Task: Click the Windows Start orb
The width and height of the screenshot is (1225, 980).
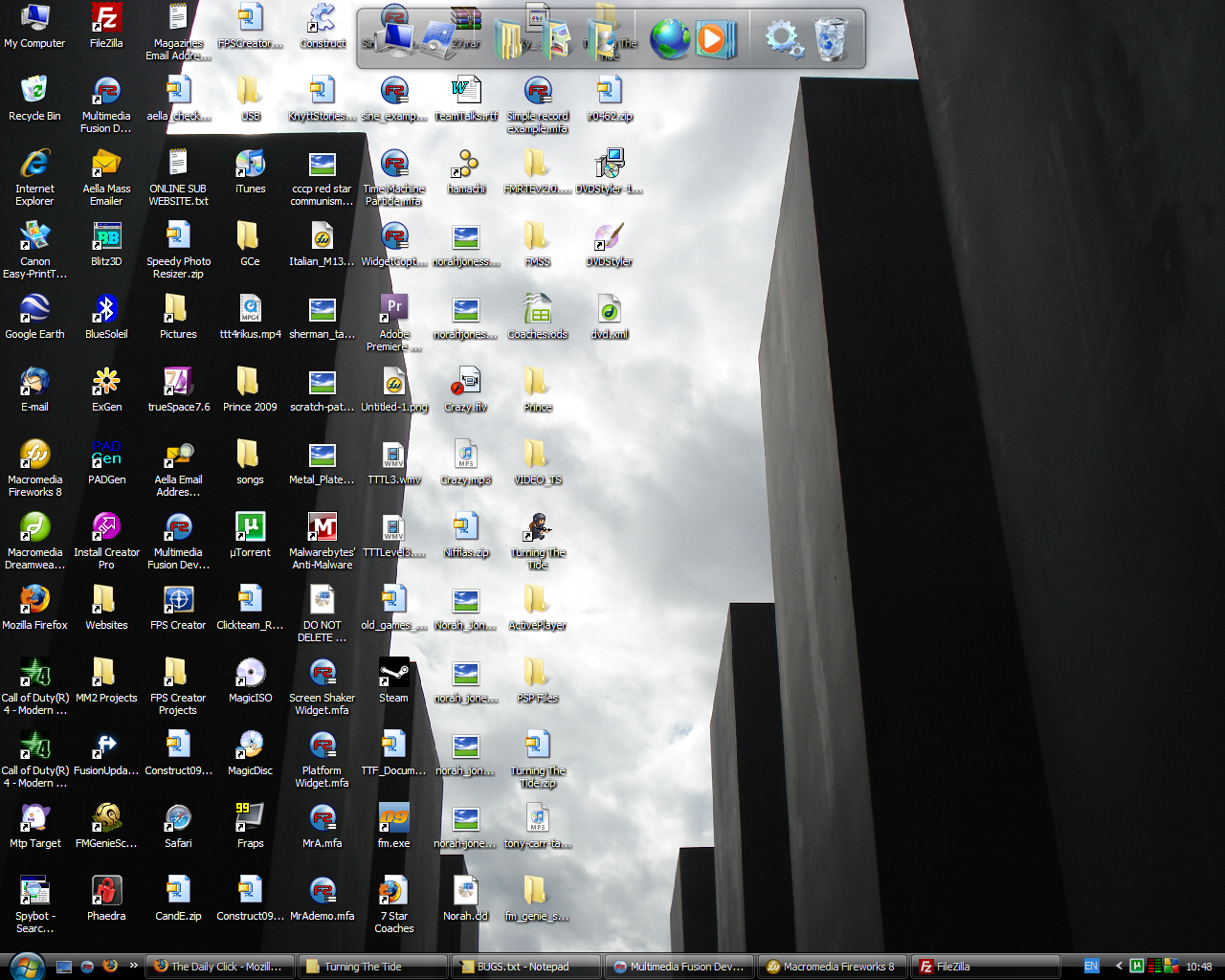Action: tap(27, 966)
